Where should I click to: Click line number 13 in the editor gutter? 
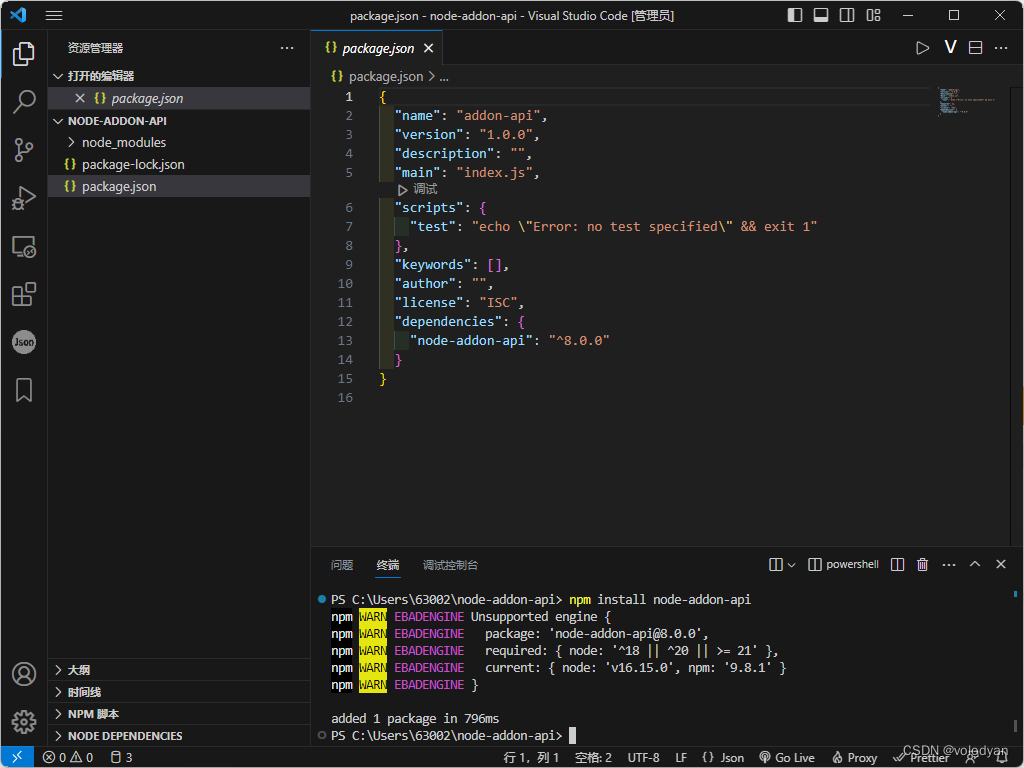(x=345, y=340)
